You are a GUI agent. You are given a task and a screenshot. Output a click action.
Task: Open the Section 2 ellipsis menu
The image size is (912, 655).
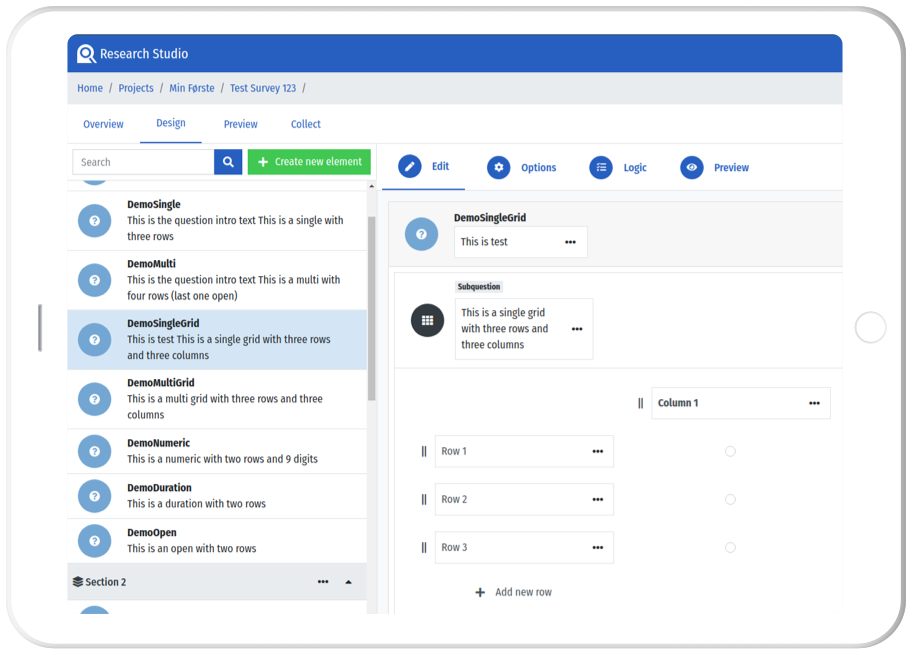pos(323,582)
